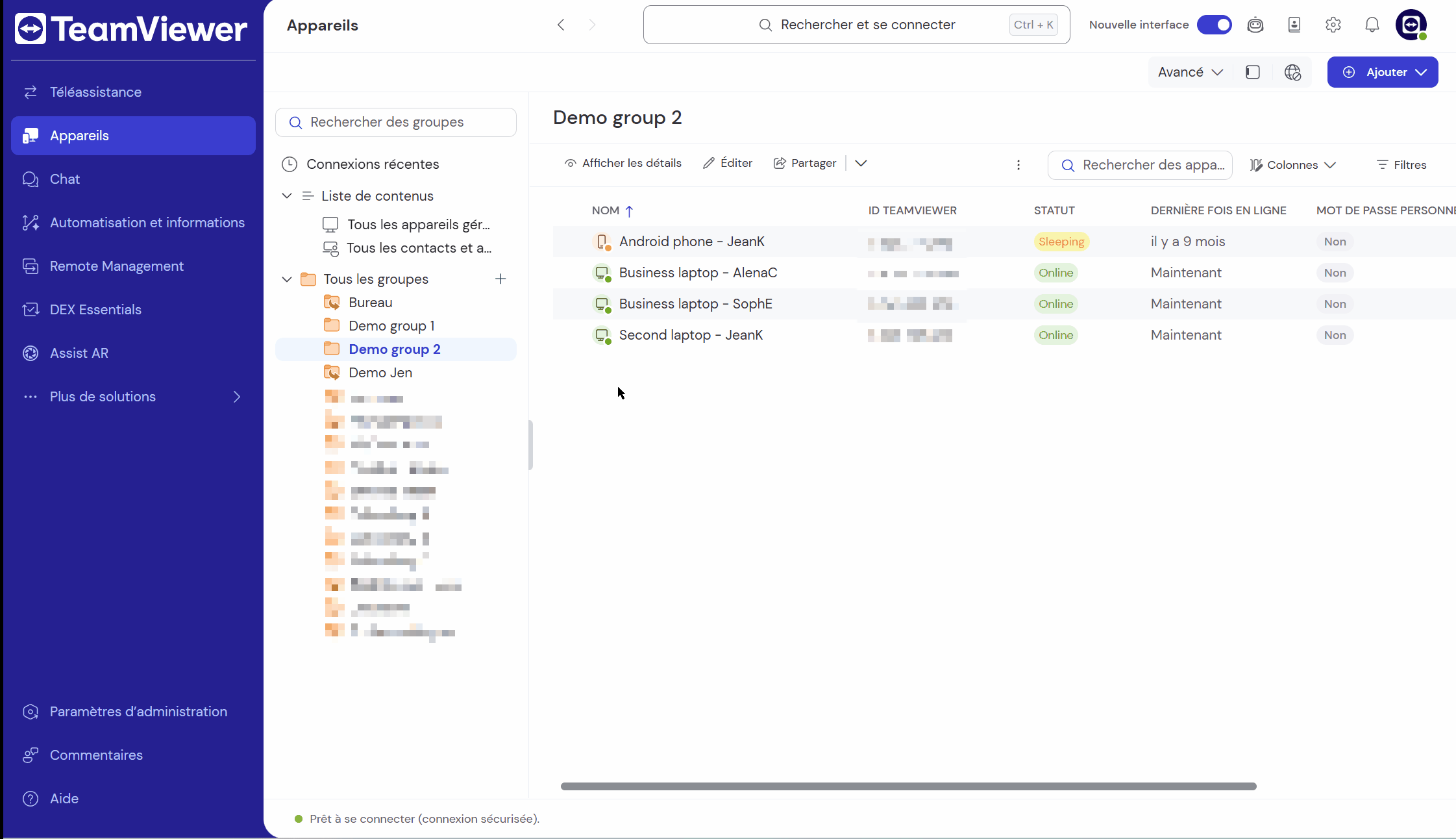Open Chat in the sidebar

[133, 179]
